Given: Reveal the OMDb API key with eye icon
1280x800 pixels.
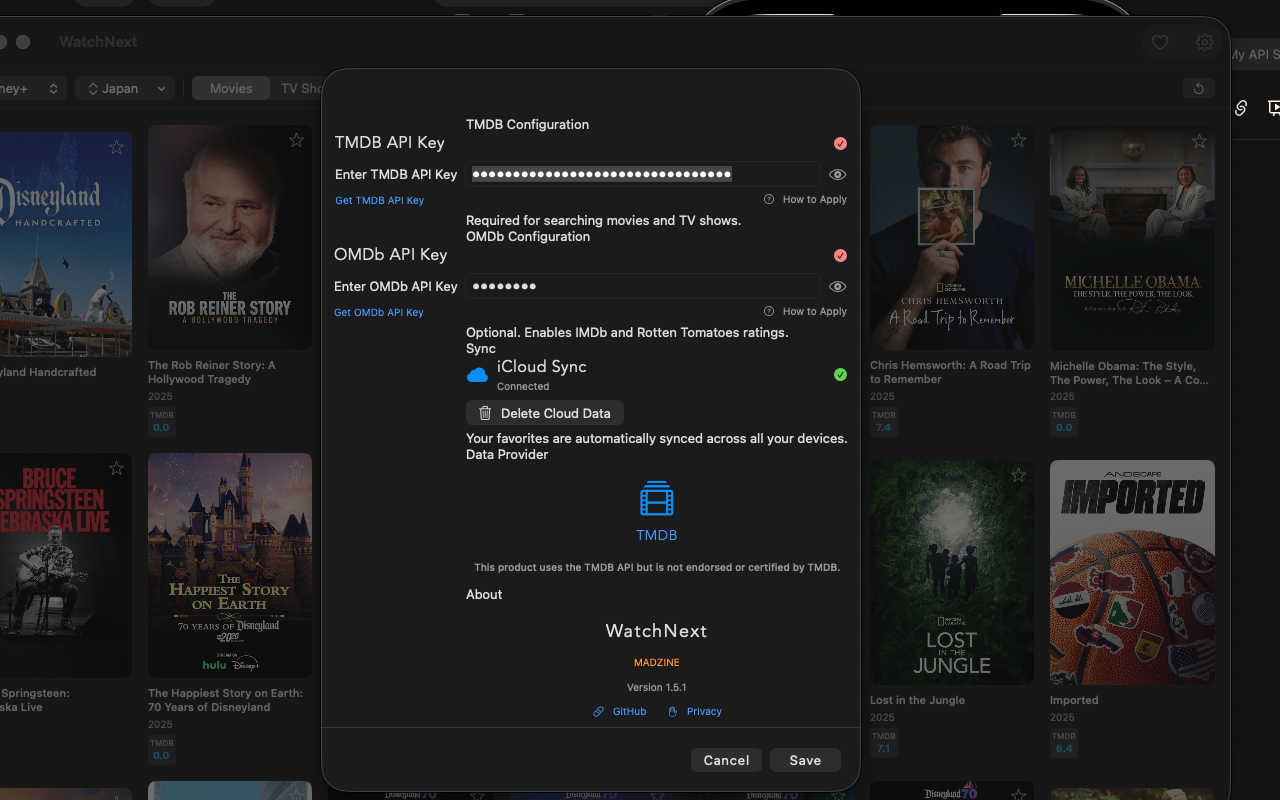Looking at the screenshot, I should coord(838,286).
